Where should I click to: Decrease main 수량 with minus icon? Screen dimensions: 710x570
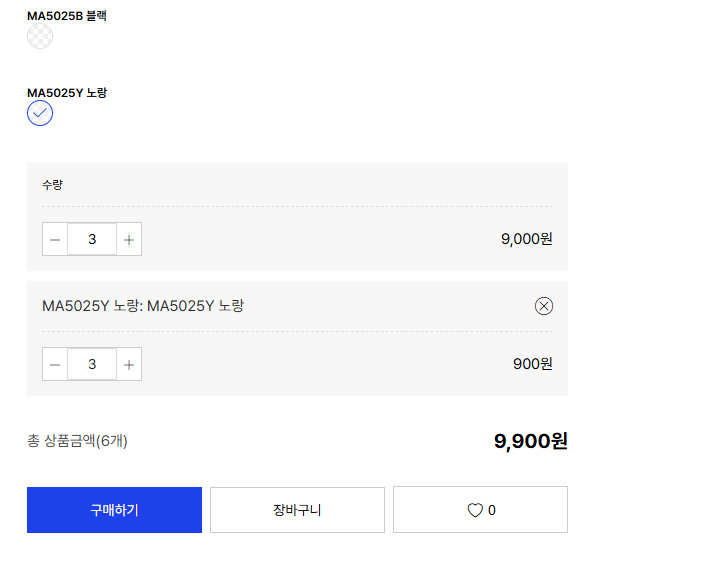click(55, 239)
